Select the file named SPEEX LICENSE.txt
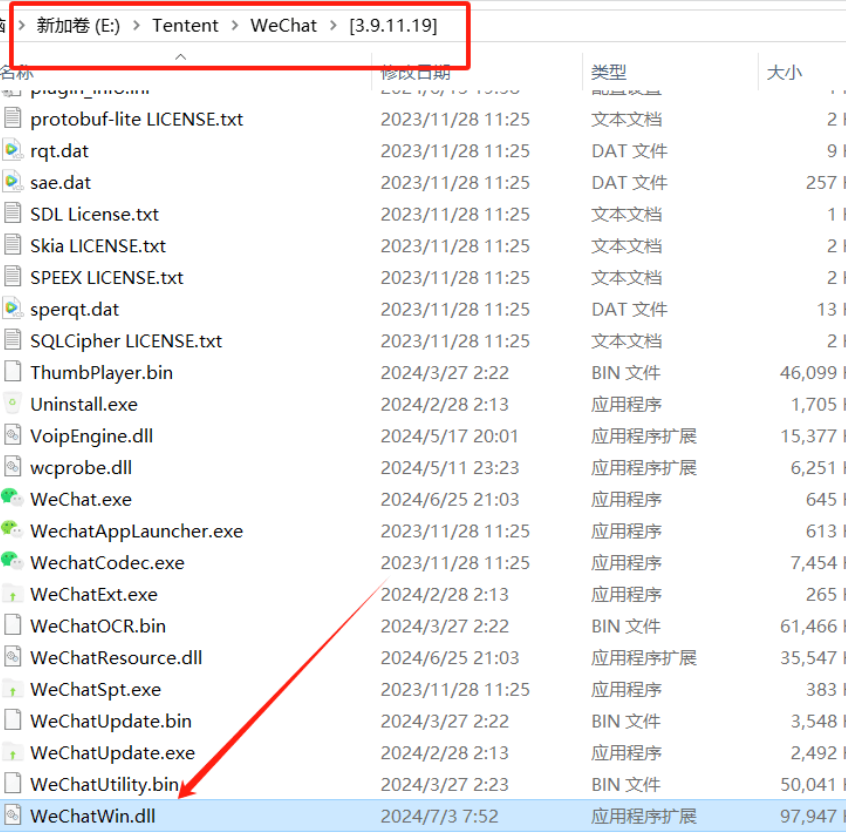846x835 pixels. pos(107,277)
